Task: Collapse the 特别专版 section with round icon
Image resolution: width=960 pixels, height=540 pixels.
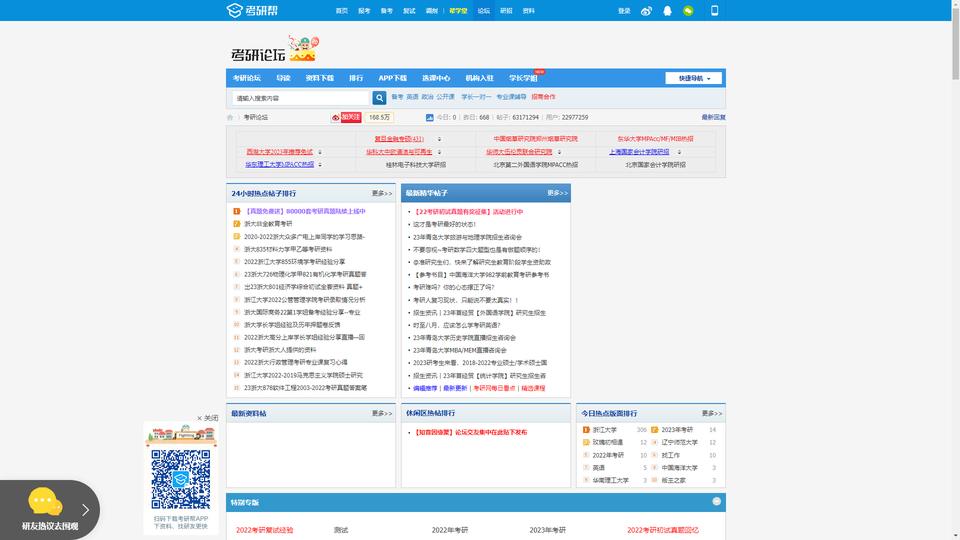Action: click(x=716, y=501)
